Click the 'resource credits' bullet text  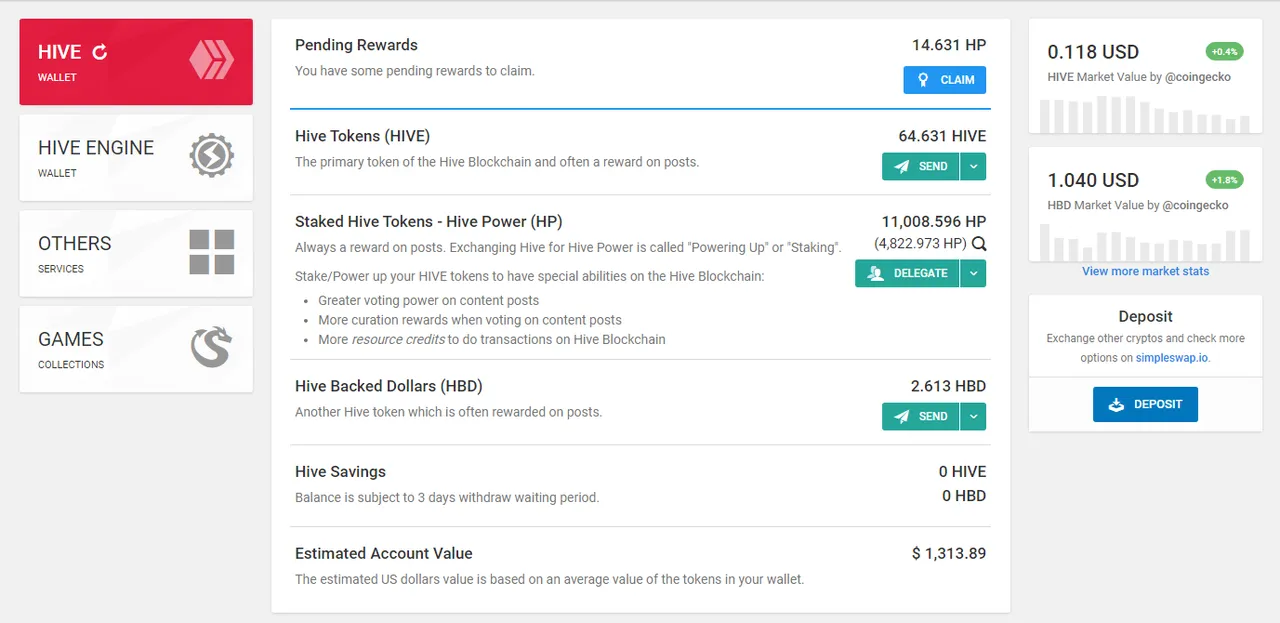pos(399,339)
